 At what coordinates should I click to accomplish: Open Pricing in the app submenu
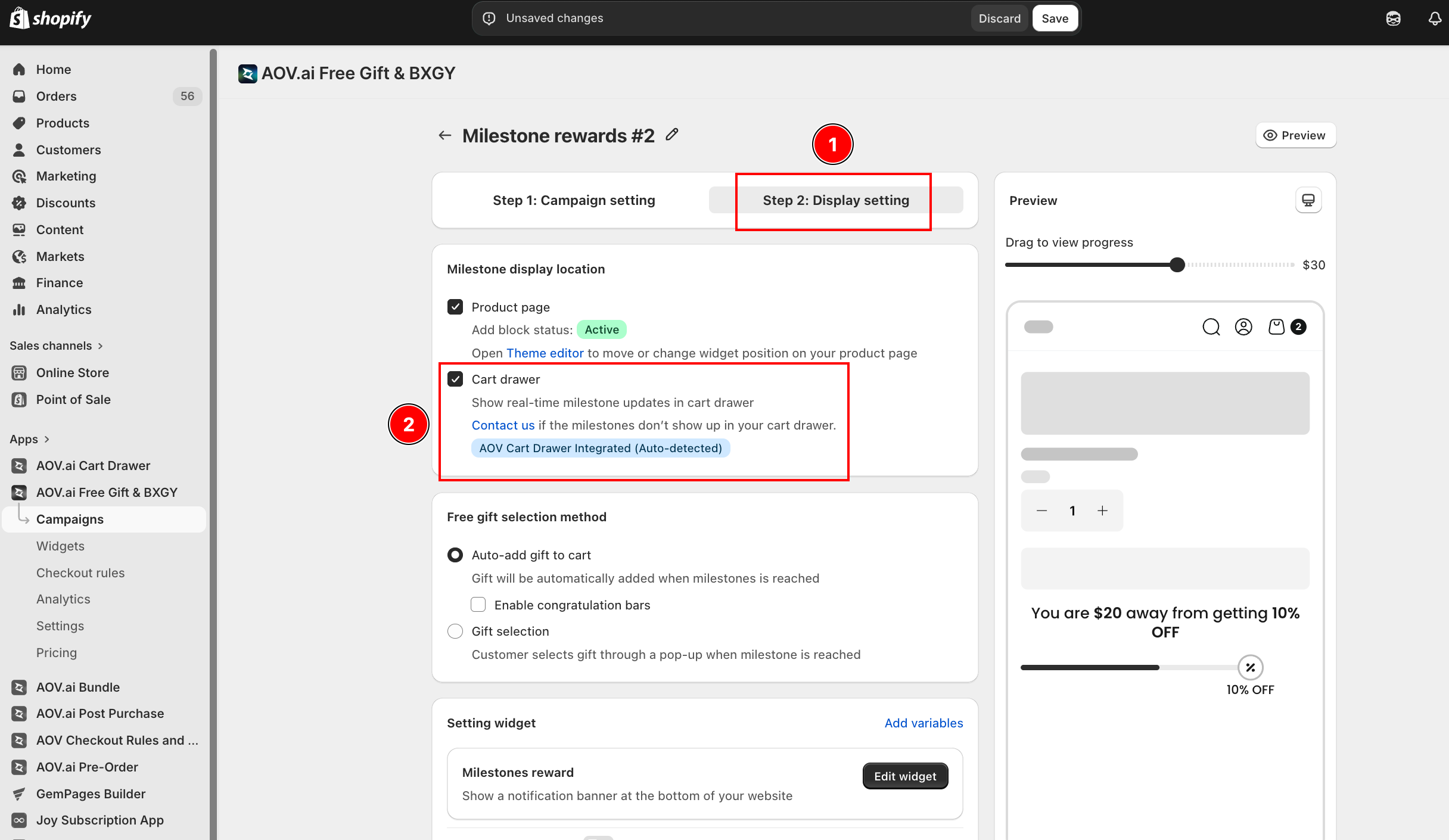[x=57, y=653]
